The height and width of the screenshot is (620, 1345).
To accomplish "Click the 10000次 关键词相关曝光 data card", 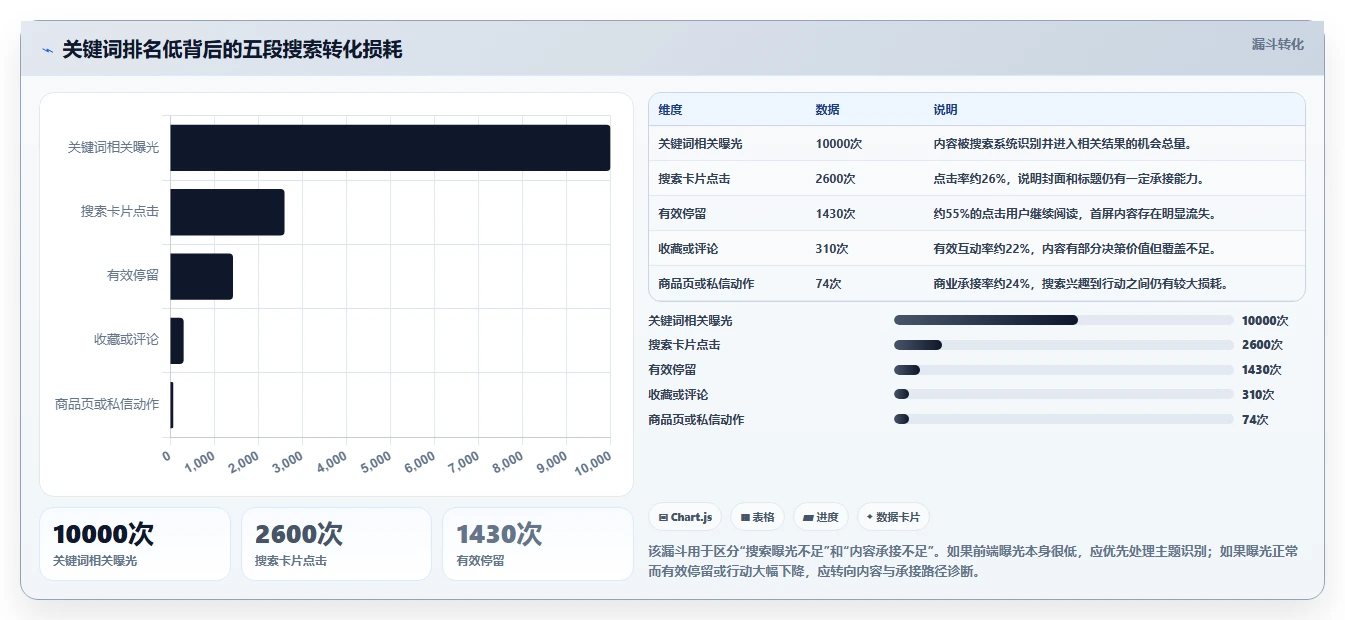I will [135, 544].
